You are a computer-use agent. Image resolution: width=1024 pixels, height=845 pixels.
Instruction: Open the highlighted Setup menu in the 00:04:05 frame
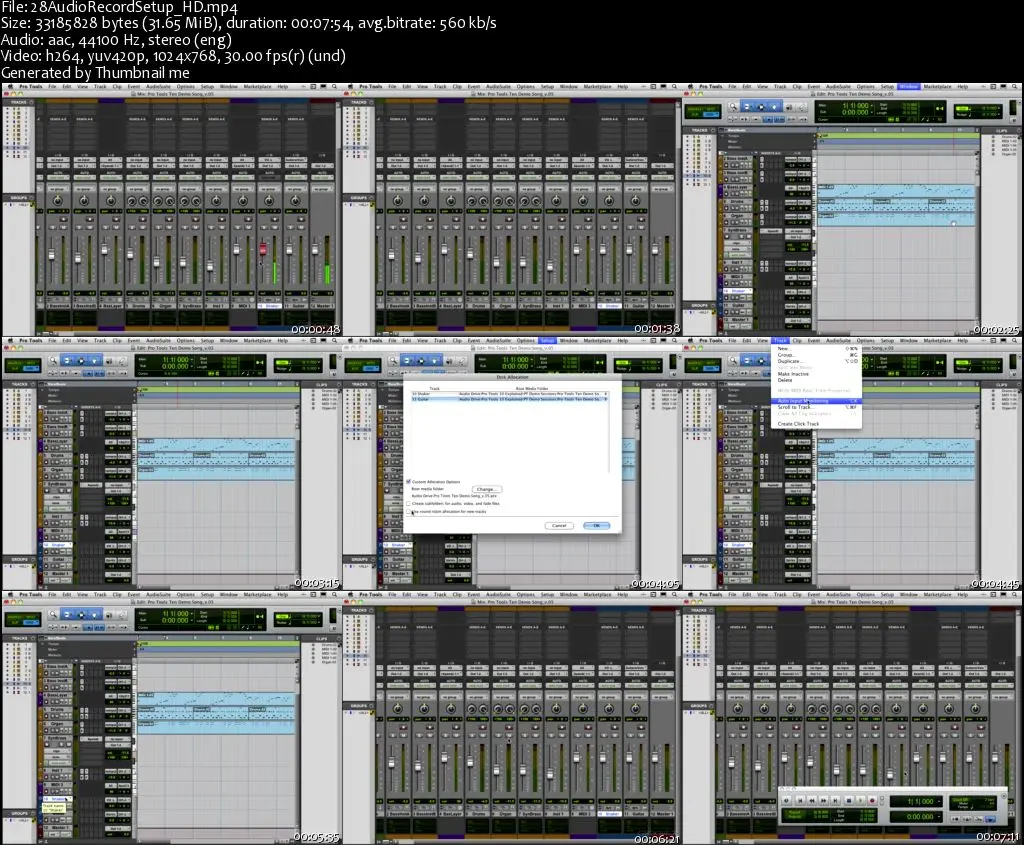click(547, 340)
